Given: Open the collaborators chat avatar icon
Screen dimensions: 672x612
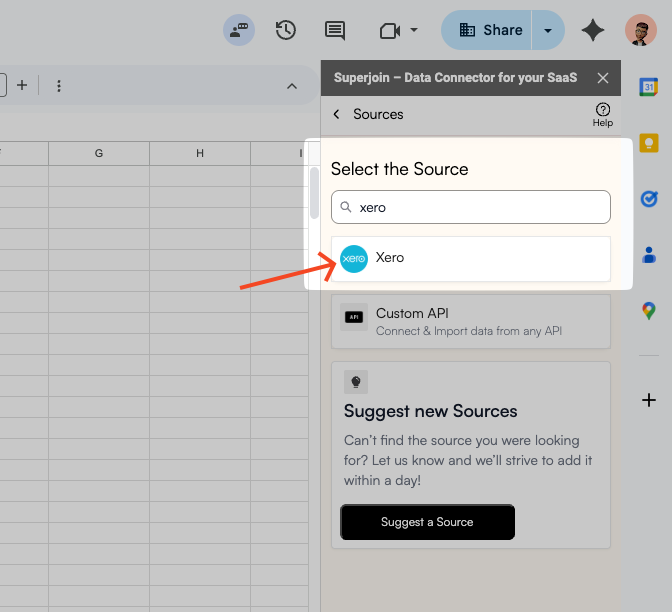Looking at the screenshot, I should (239, 30).
